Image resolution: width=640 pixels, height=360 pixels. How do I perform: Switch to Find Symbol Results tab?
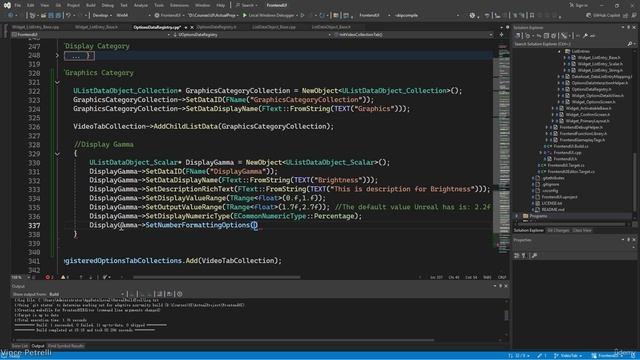[66, 346]
